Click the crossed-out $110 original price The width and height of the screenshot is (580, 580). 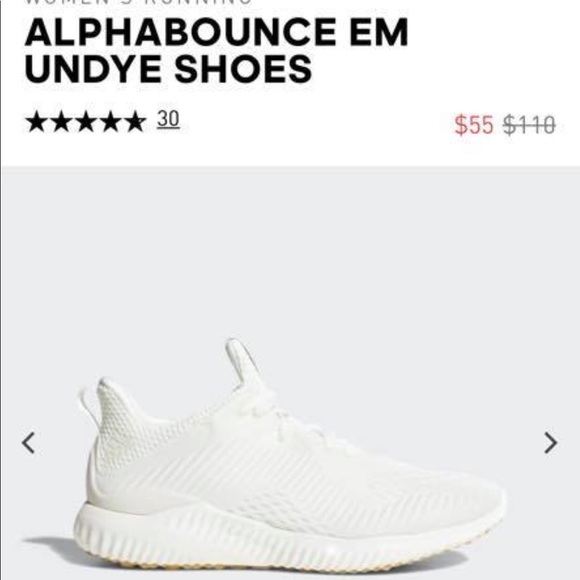click(529, 125)
